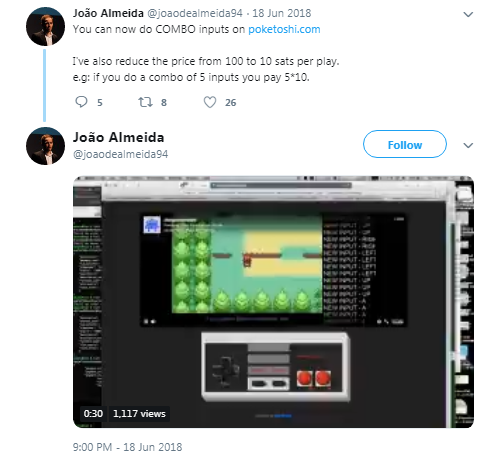Viewport: 501px width, 454px height.
Task: Click the bold João Almeida name heading
Action: coord(119,137)
